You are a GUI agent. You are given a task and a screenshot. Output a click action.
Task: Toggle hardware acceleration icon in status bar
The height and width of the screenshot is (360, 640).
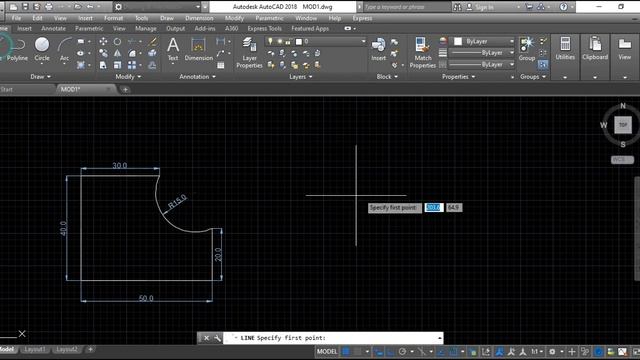point(598,351)
